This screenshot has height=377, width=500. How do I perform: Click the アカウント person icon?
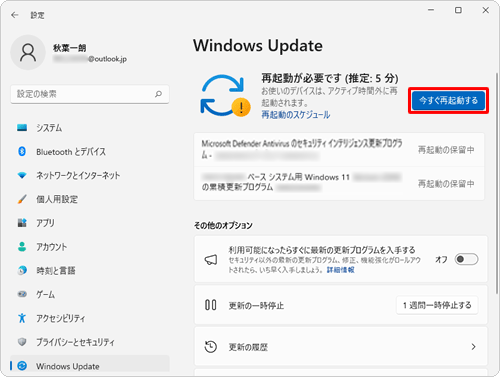point(22,247)
